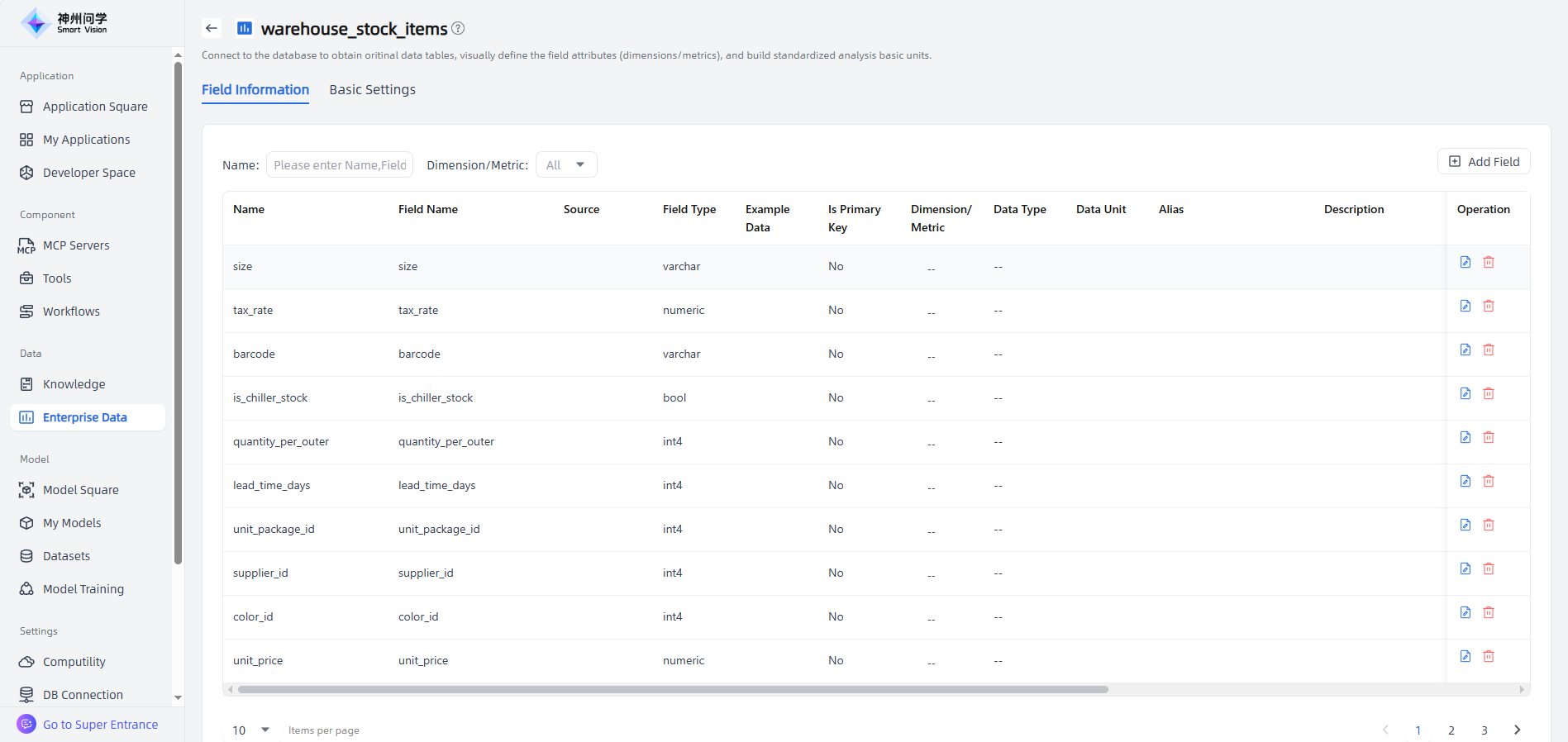Delete the lead_time_days field row

[1488, 481]
